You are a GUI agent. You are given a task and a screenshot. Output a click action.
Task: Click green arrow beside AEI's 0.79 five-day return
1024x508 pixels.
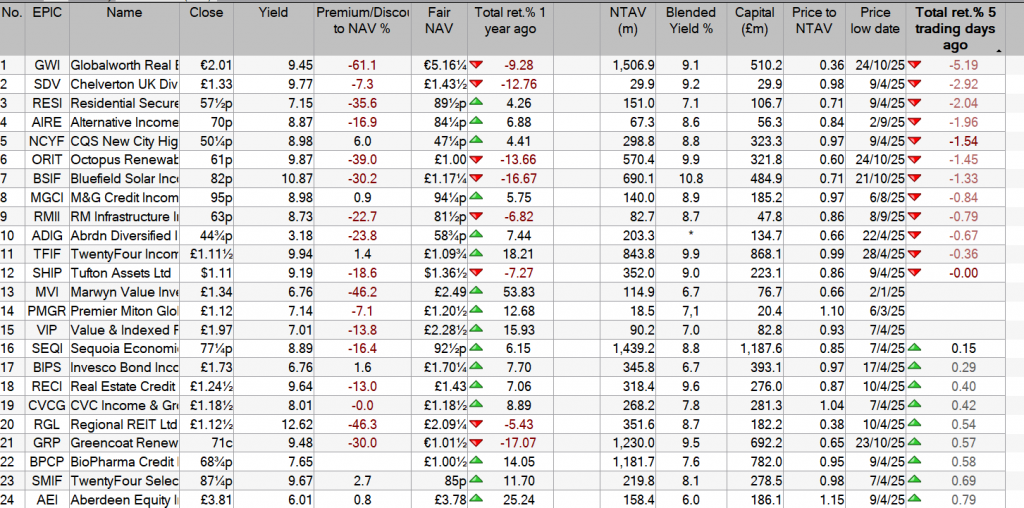(x=914, y=497)
